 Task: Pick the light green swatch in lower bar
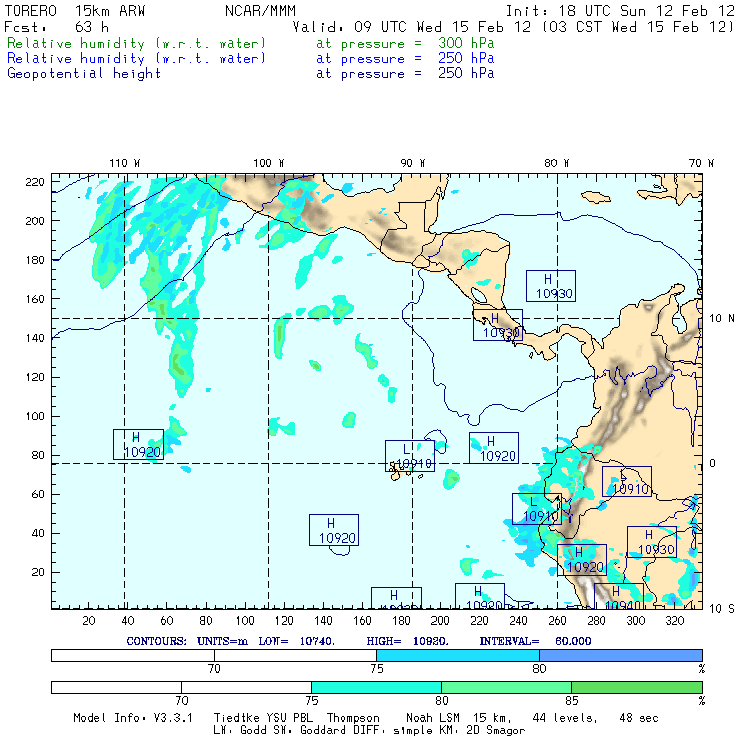(x=506, y=687)
